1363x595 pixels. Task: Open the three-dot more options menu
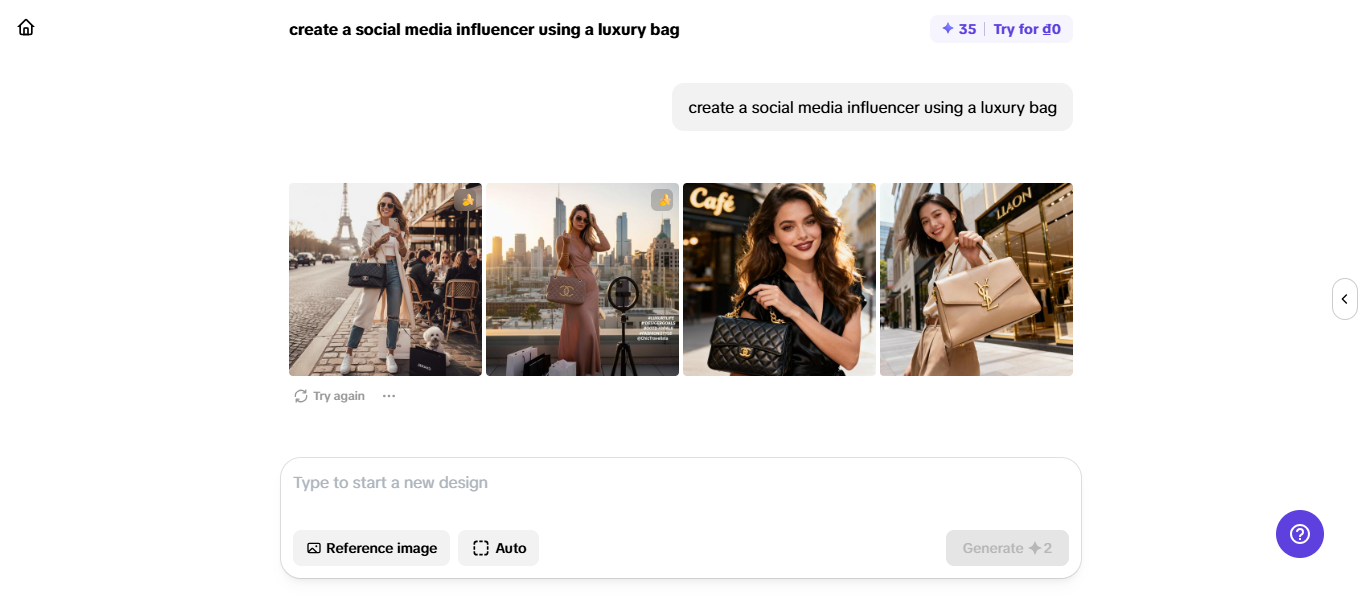pos(389,396)
